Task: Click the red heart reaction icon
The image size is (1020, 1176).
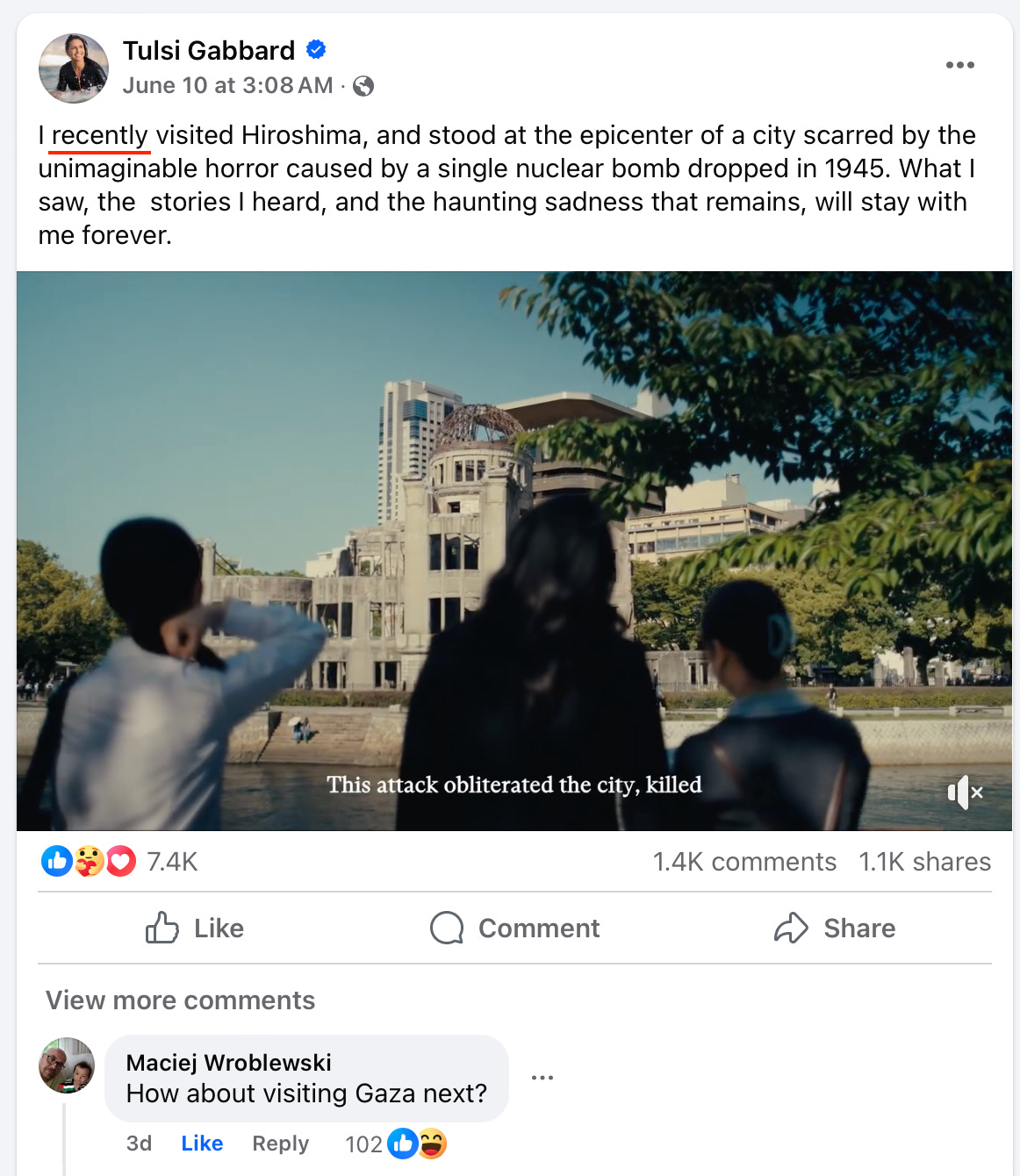Action: pos(121,862)
